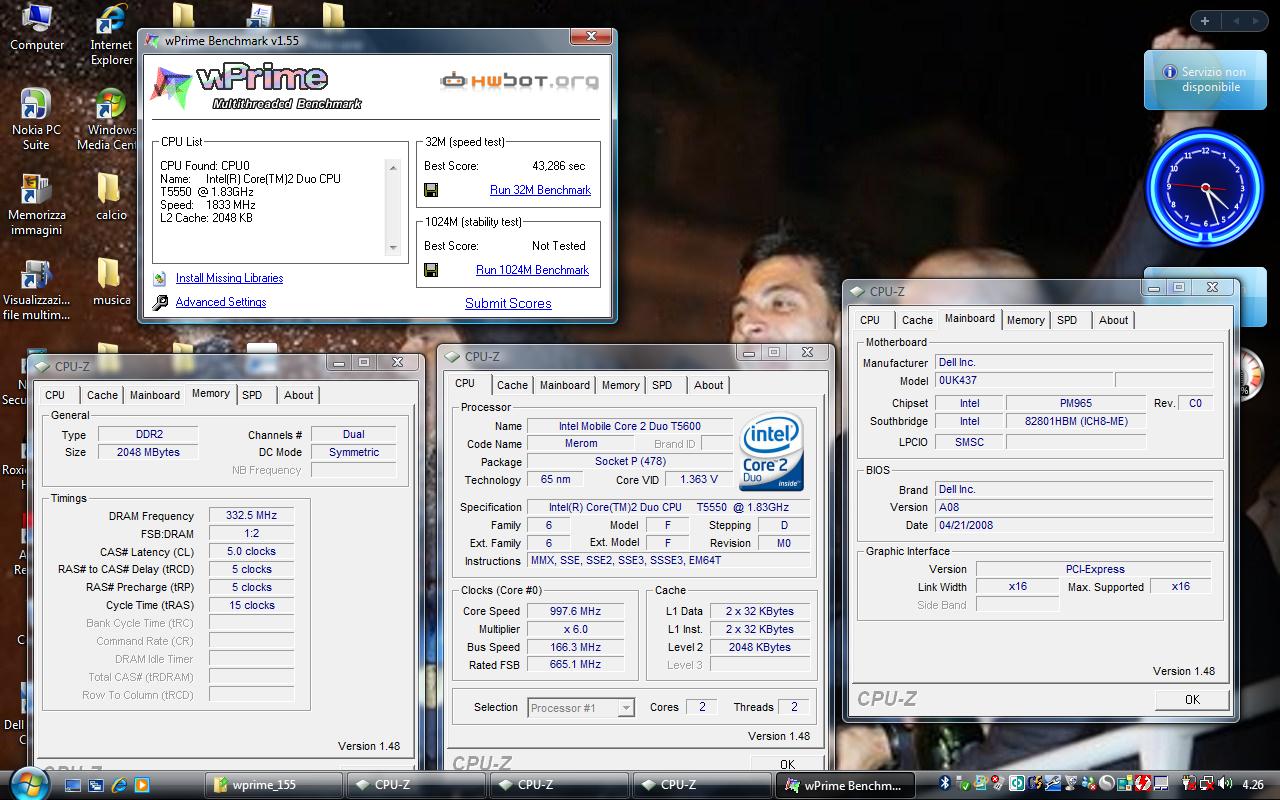Click the save icon beside Run 32M Benchmark
The height and width of the screenshot is (800, 1280).
click(x=431, y=190)
